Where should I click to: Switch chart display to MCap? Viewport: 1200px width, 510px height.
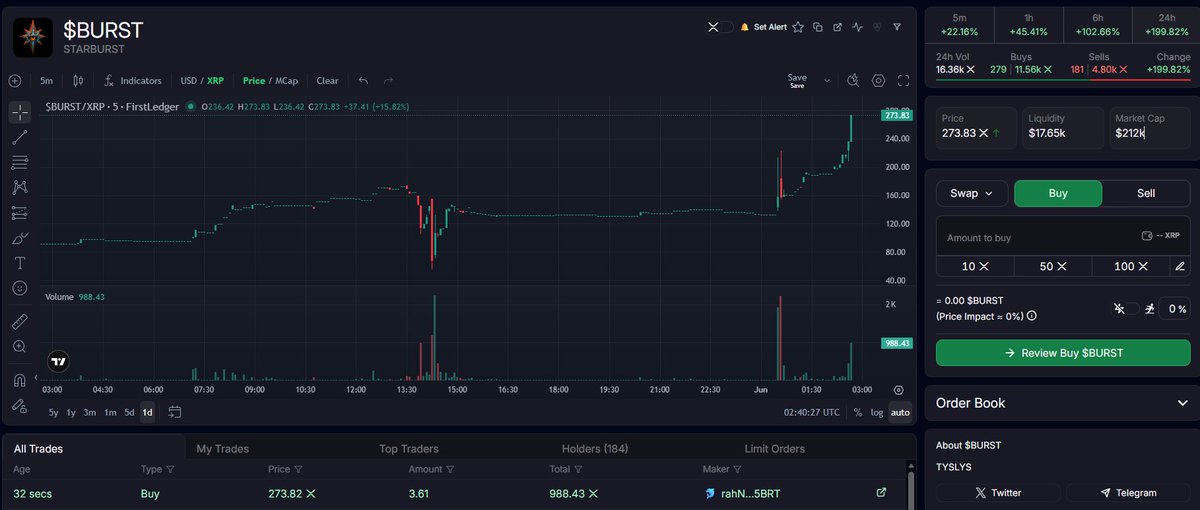coord(286,81)
